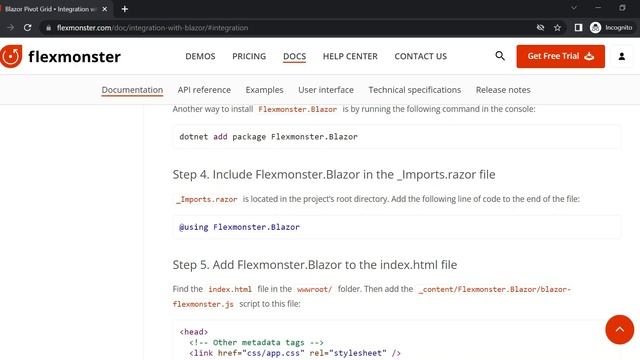Select the Blazor Pivot Grid browser tab
The image size is (640, 360).
point(55,9)
